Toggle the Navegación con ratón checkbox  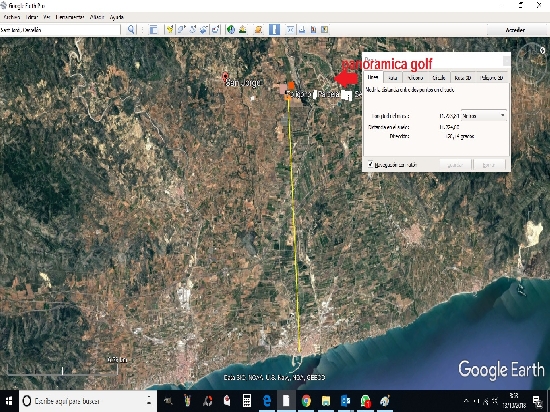(x=370, y=164)
